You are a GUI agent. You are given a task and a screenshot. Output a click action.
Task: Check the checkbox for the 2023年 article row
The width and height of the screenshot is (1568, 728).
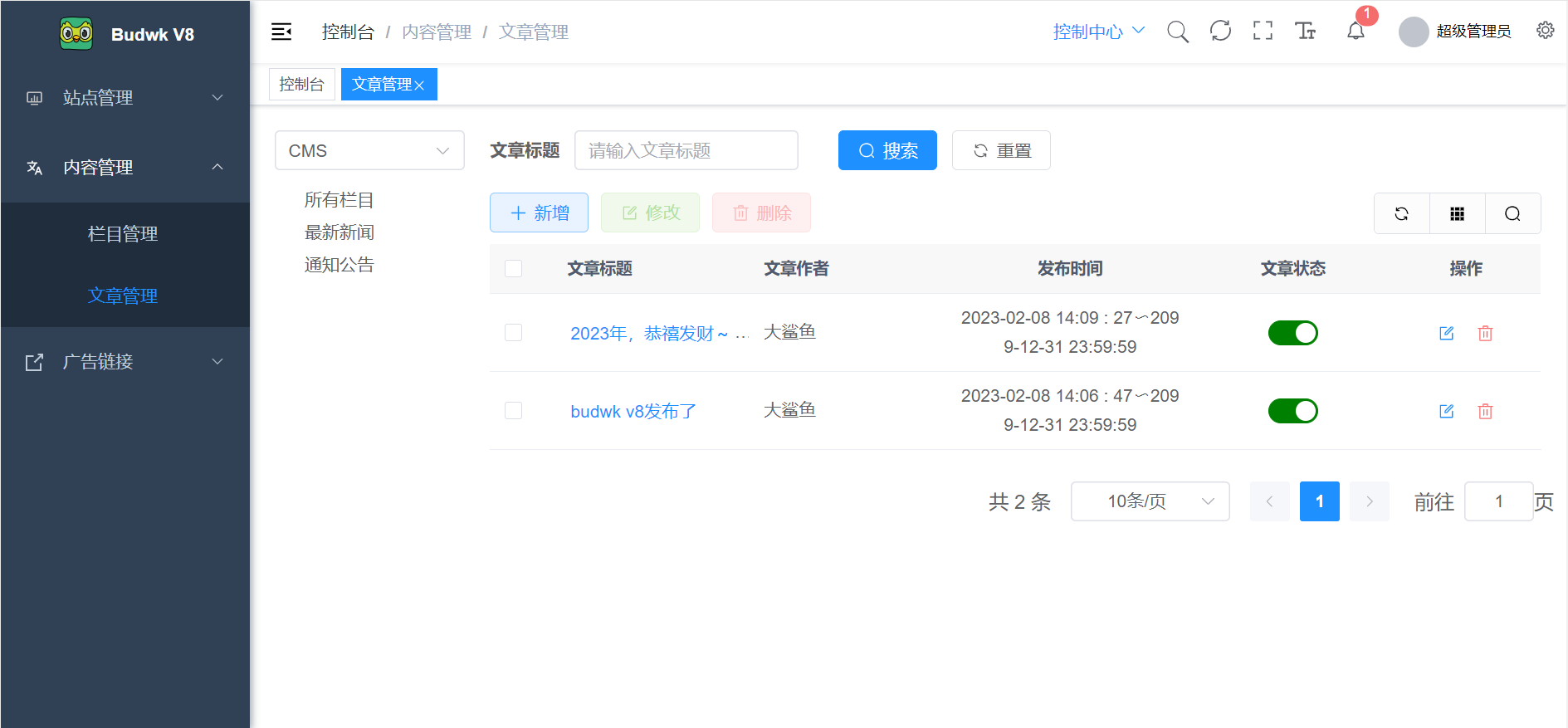514,333
